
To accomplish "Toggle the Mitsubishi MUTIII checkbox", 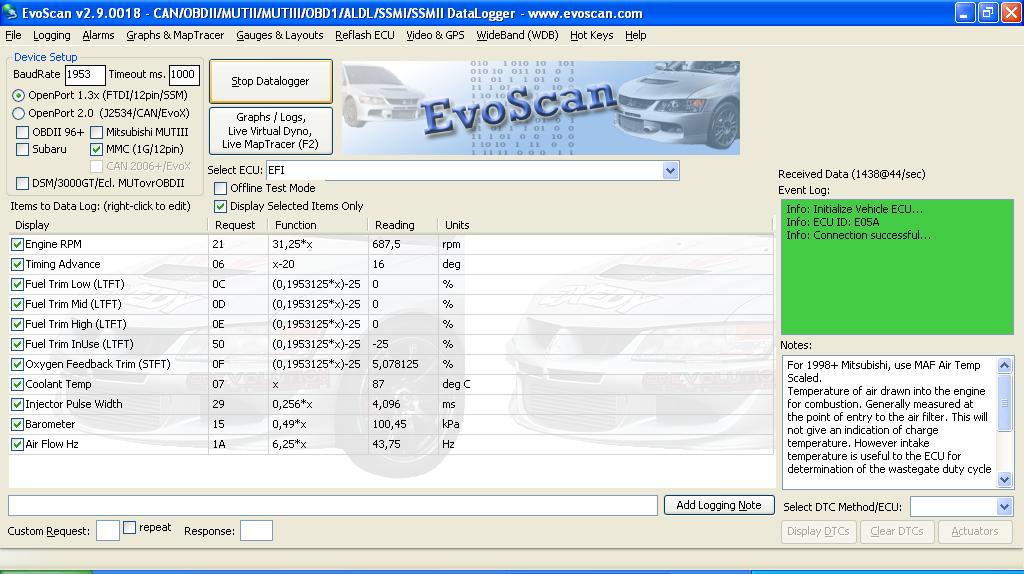I will coord(97,132).
